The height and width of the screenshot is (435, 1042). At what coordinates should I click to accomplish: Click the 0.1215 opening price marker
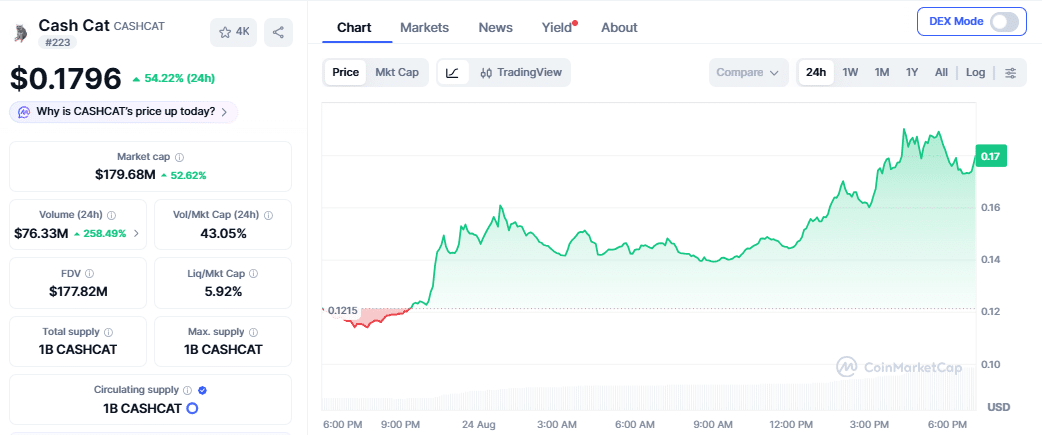coord(344,310)
